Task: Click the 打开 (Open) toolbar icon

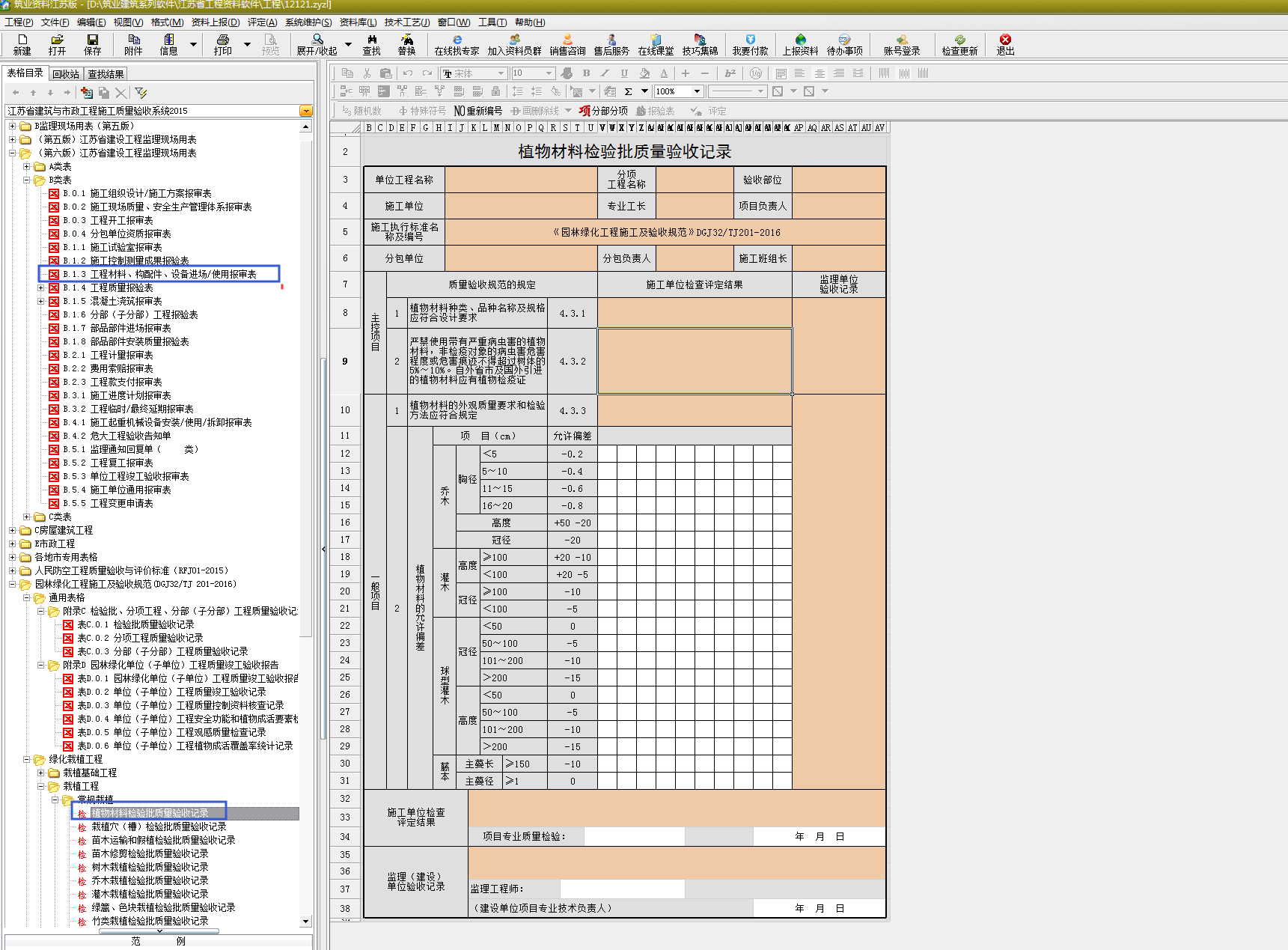Action: tap(57, 45)
